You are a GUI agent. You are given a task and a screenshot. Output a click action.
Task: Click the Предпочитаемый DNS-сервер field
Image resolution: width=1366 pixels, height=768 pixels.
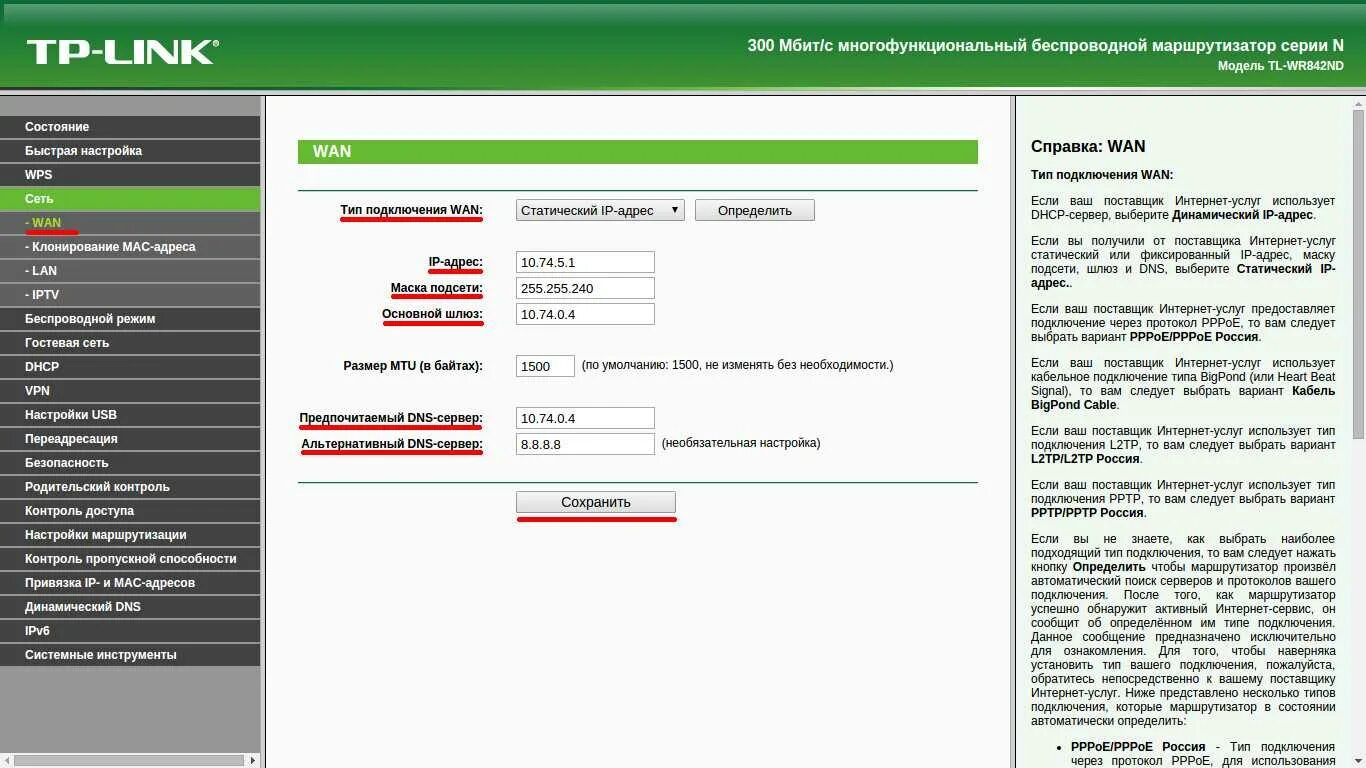coord(585,418)
